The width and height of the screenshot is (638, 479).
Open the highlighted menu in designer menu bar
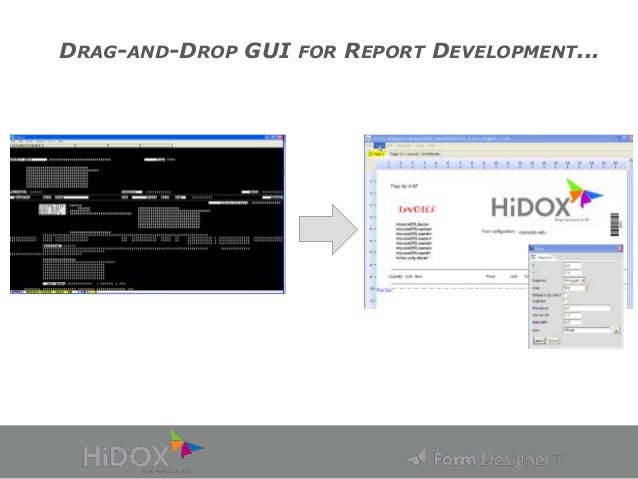(379, 146)
